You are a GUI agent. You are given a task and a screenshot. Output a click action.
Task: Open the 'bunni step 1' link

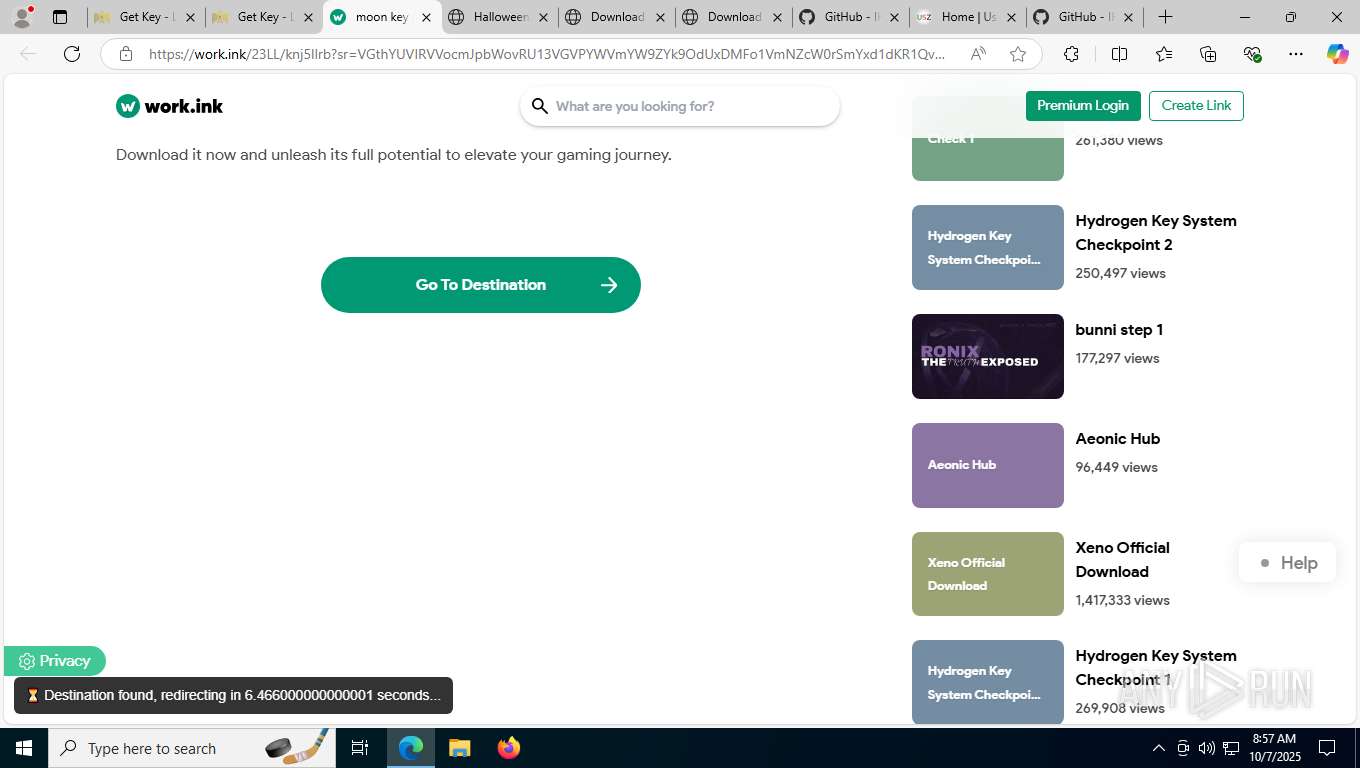pos(1119,330)
